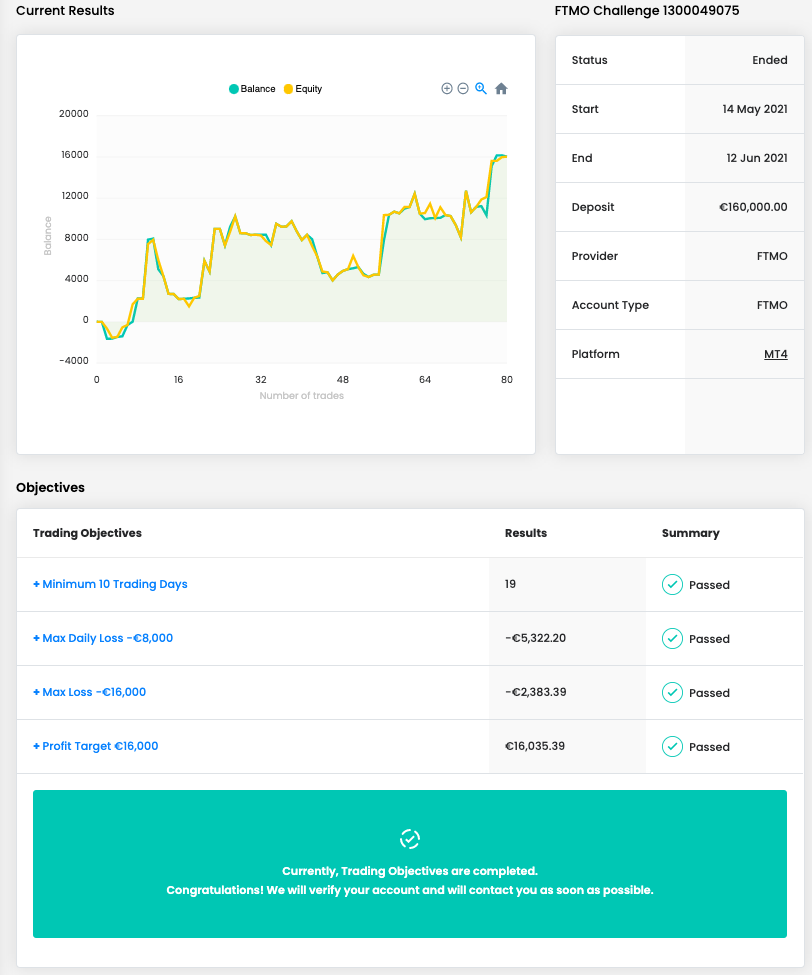
Task: Select the magnifier selection zoom tool
Action: point(481,88)
